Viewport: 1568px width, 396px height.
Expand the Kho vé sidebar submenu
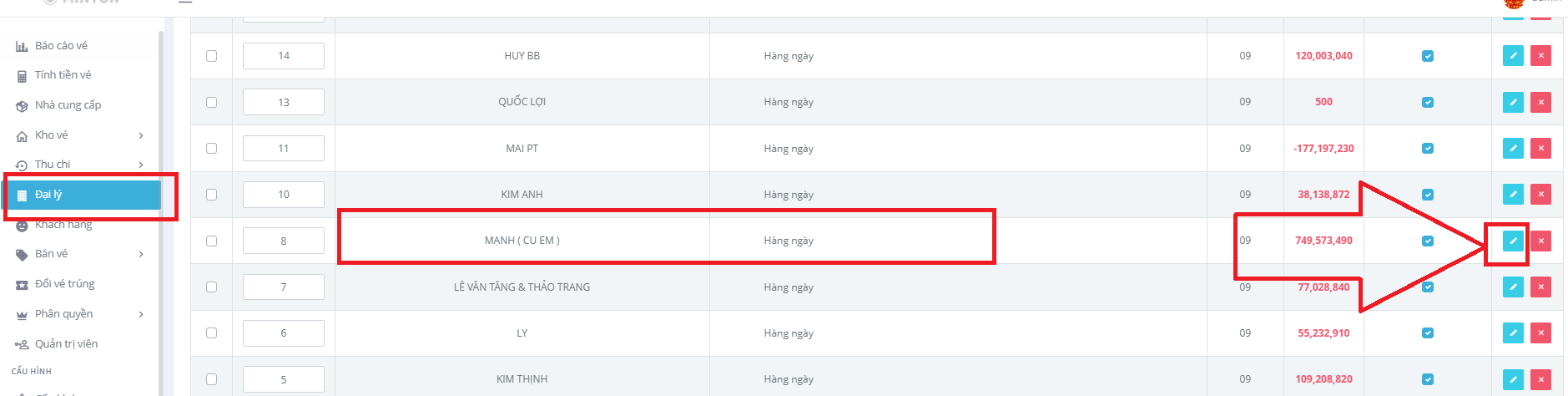140,135
